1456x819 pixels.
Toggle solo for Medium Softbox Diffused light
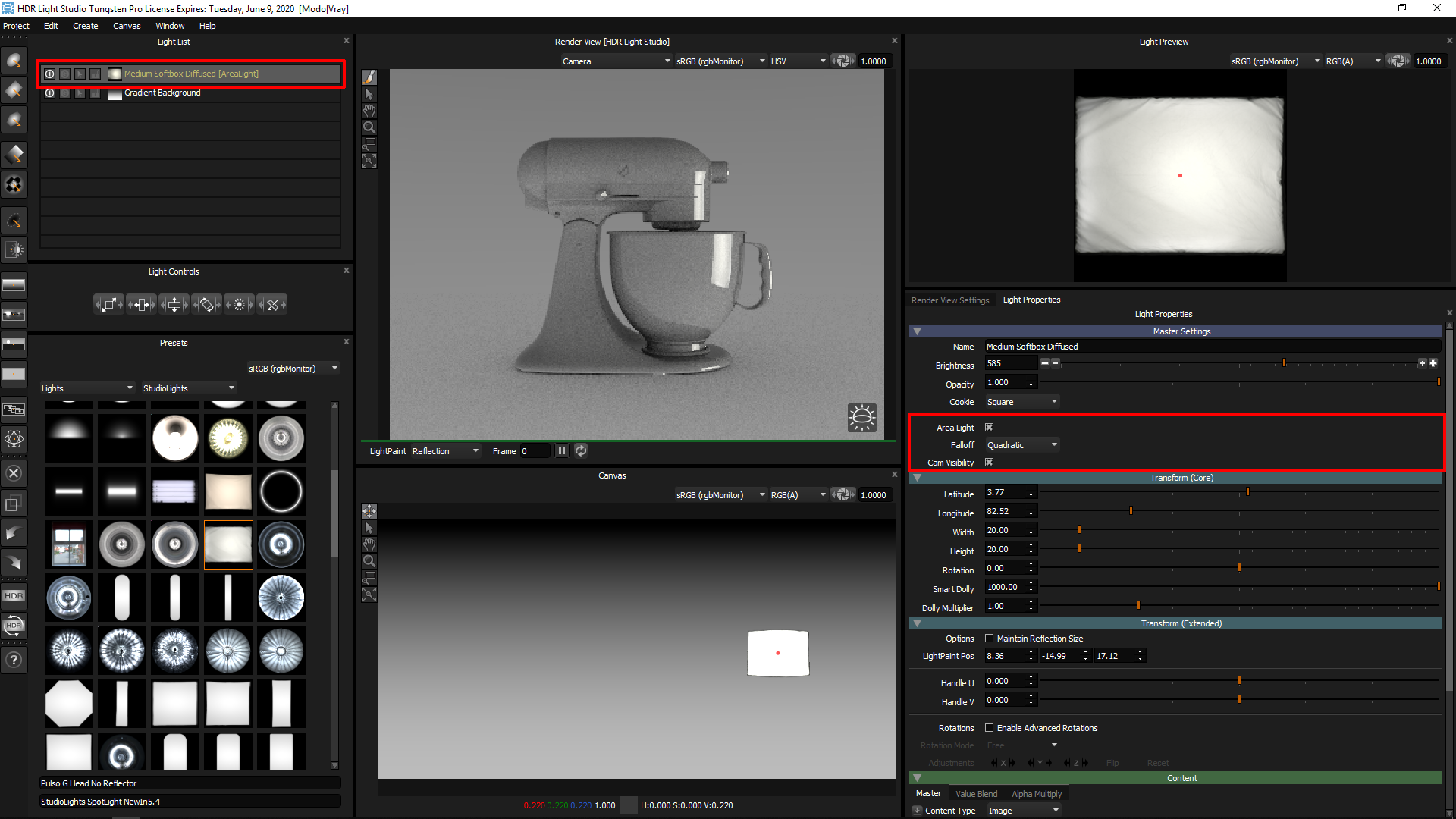point(64,74)
